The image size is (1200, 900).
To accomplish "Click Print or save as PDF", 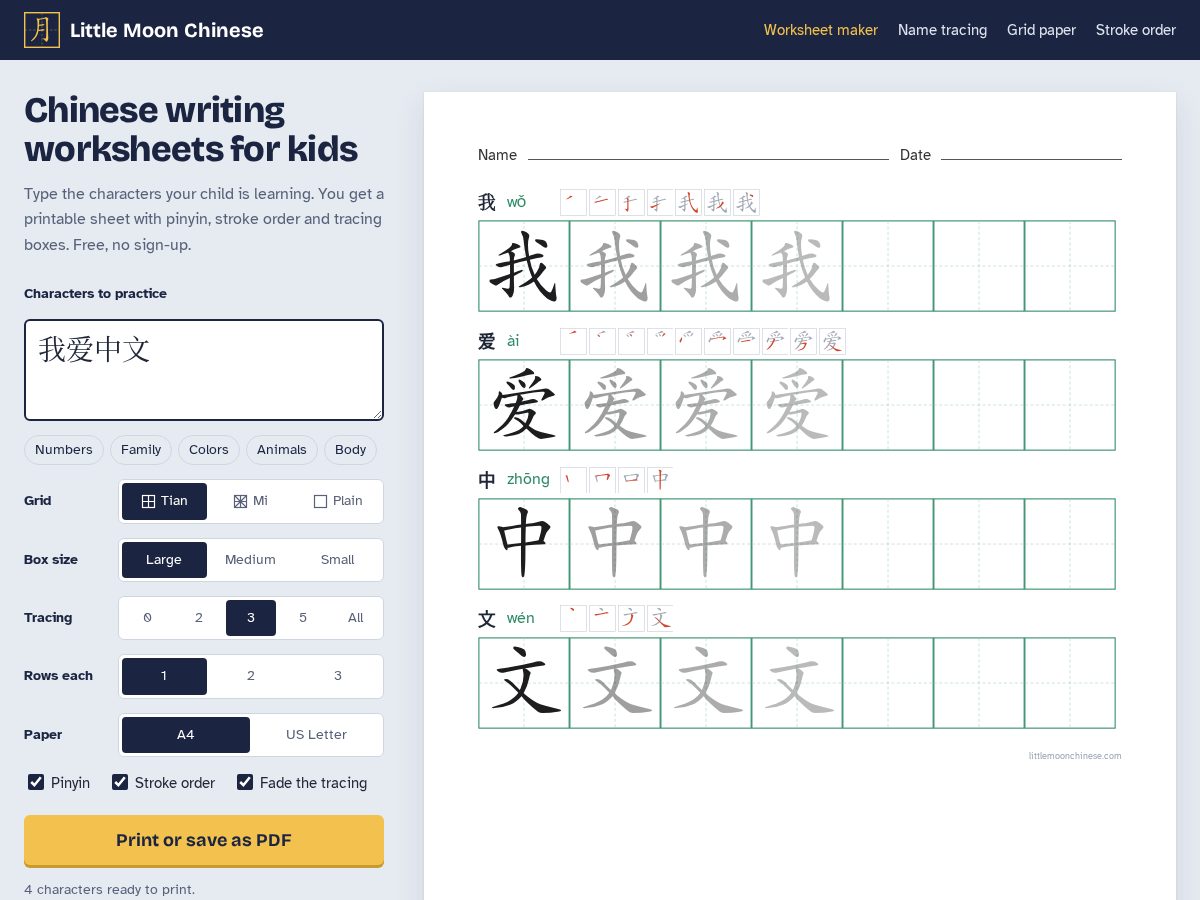I will (204, 840).
